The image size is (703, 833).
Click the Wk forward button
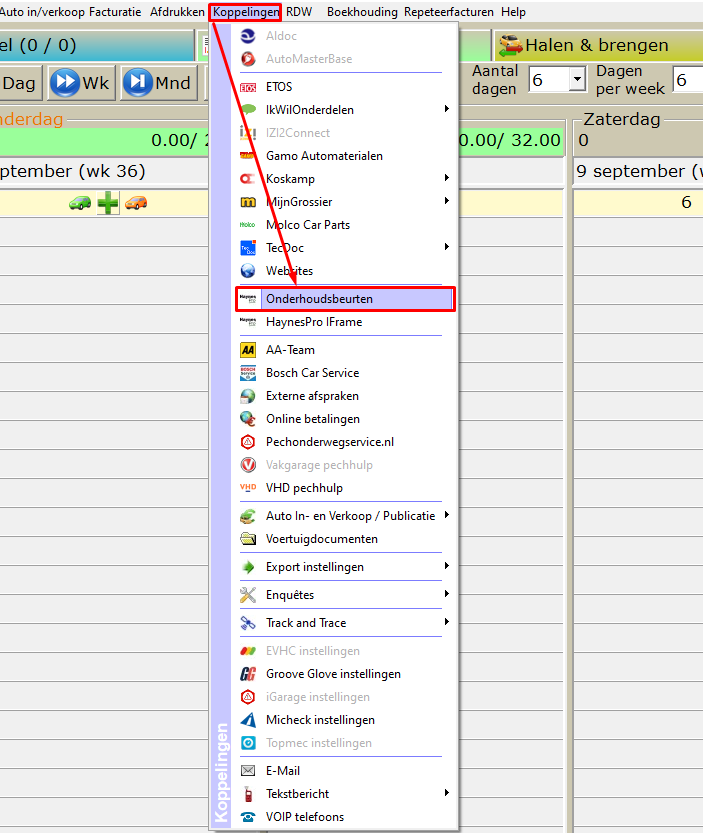pos(81,83)
